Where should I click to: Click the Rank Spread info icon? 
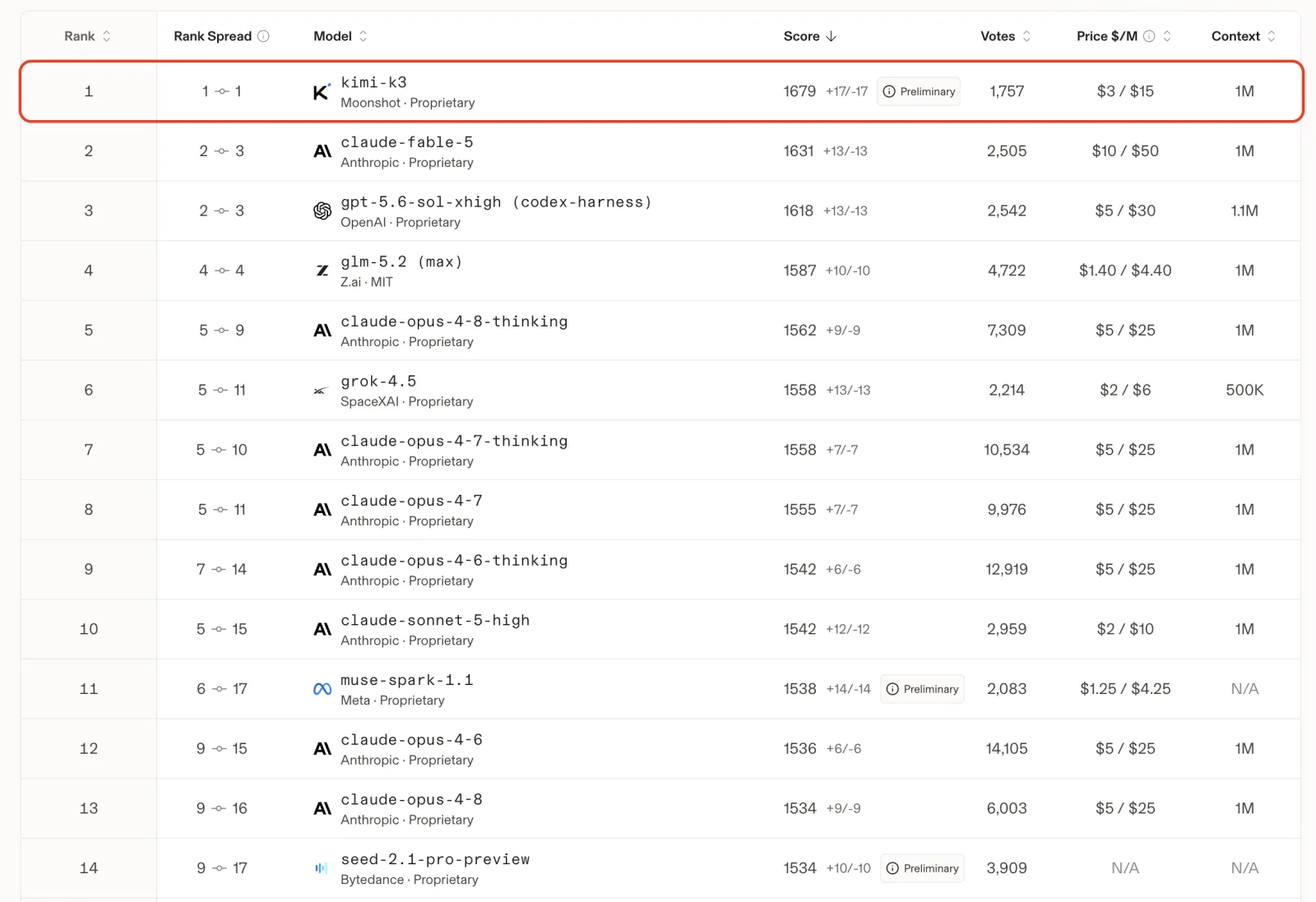coord(263,36)
